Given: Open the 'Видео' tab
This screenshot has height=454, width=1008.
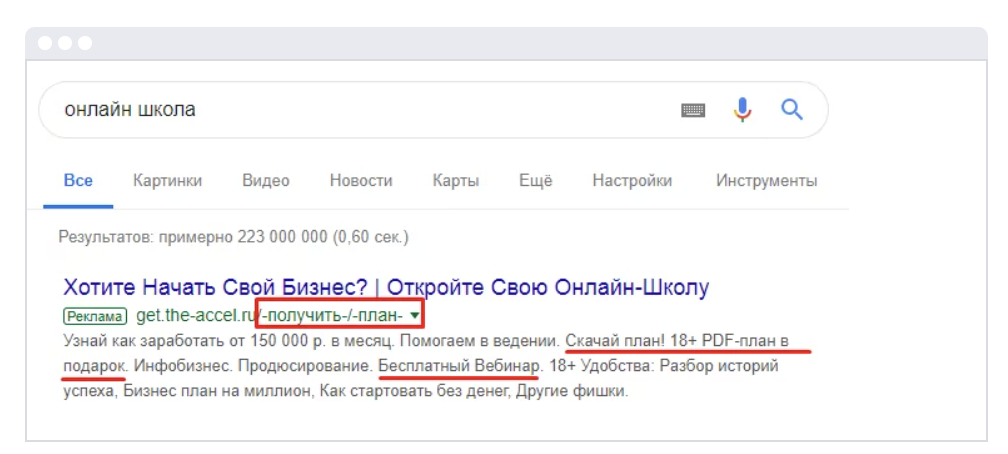Looking at the screenshot, I should point(266,181).
